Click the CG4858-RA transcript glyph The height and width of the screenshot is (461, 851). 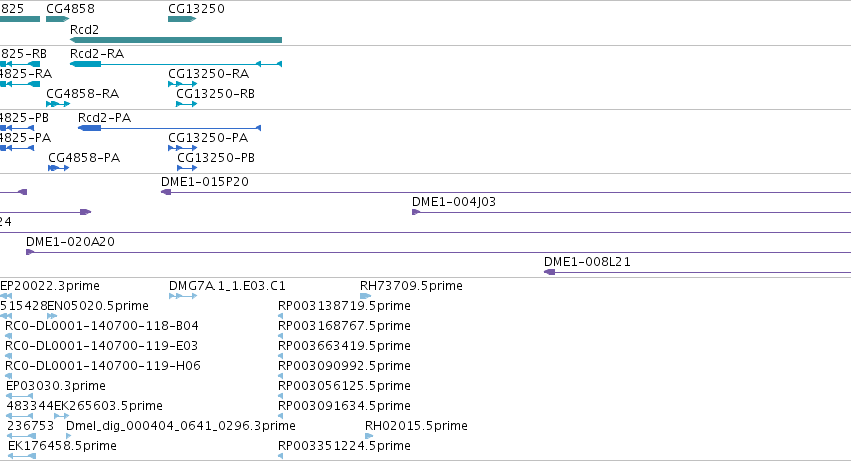coord(58,104)
